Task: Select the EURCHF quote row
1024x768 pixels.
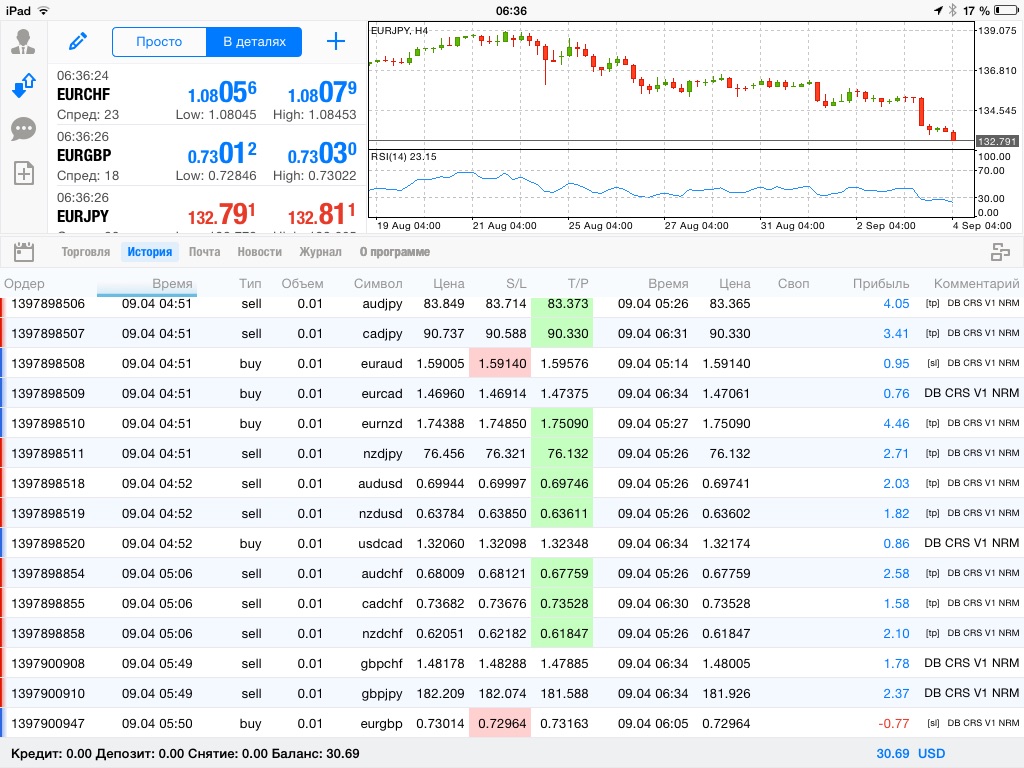Action: coord(206,94)
